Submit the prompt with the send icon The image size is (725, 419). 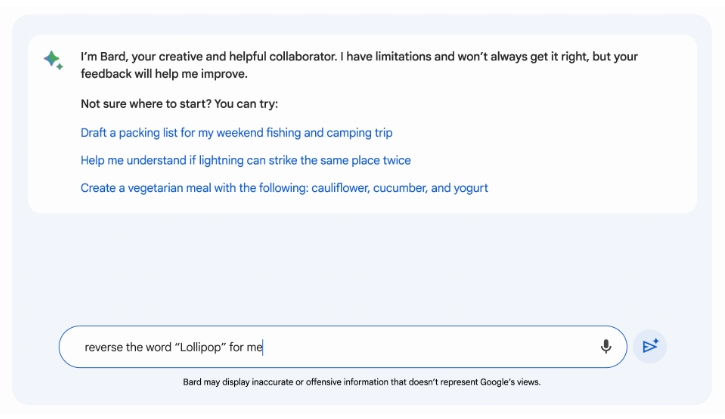coord(650,346)
